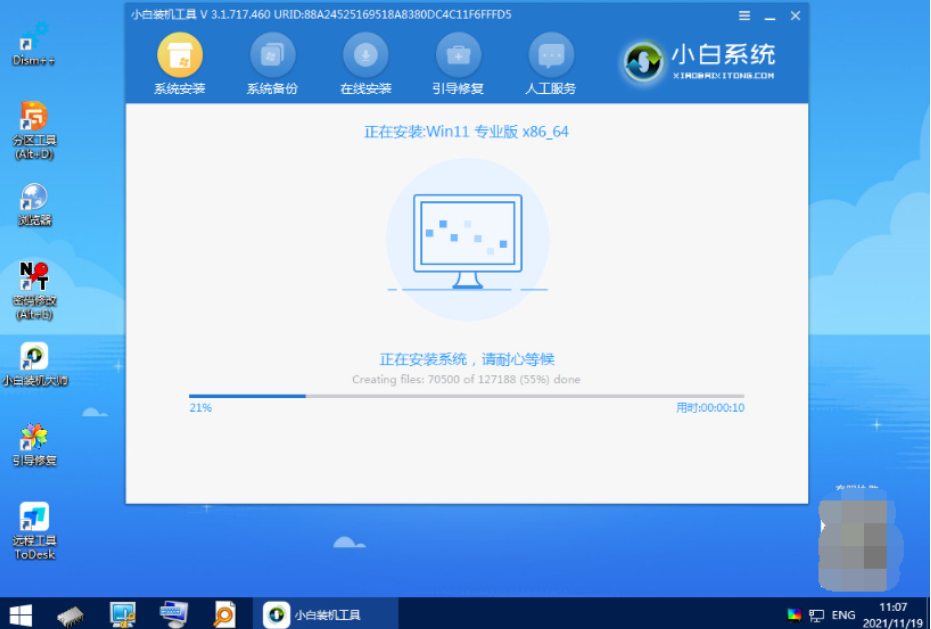Minimize the 小白装机工具 window
The height and width of the screenshot is (629, 931).
770,16
